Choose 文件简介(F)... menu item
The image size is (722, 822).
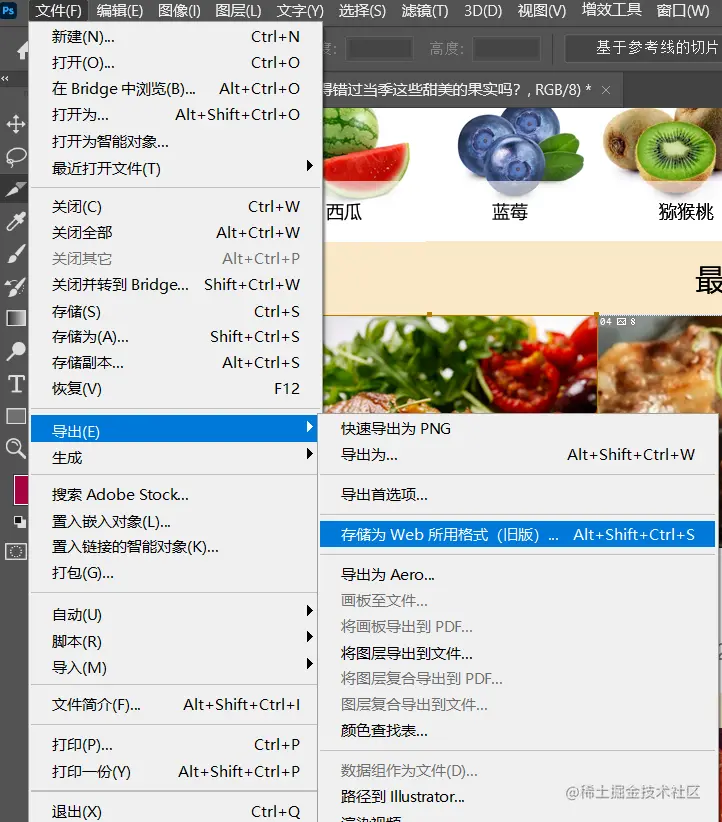pos(176,705)
